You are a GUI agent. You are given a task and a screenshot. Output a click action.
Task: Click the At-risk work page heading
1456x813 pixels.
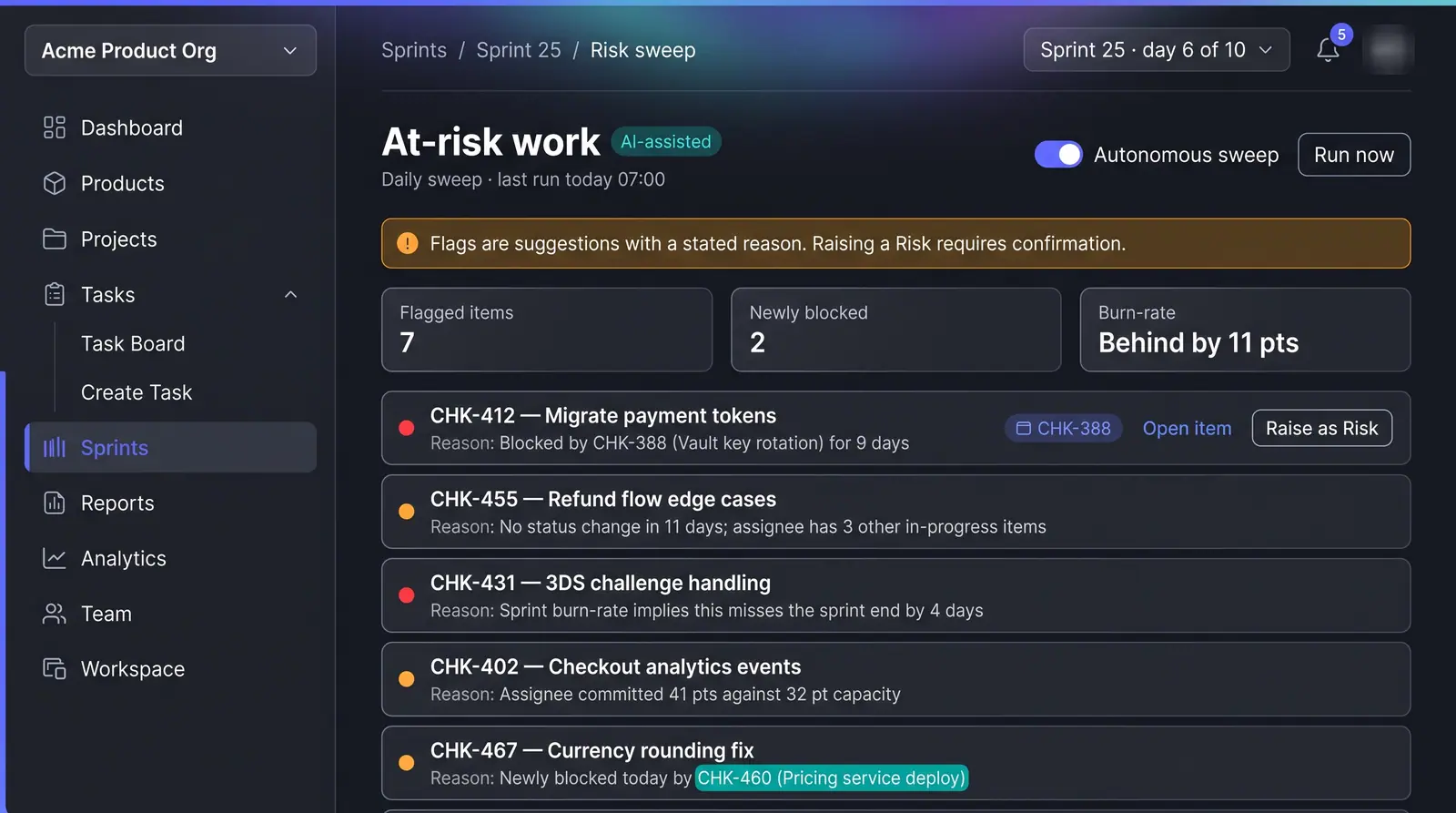click(x=491, y=141)
